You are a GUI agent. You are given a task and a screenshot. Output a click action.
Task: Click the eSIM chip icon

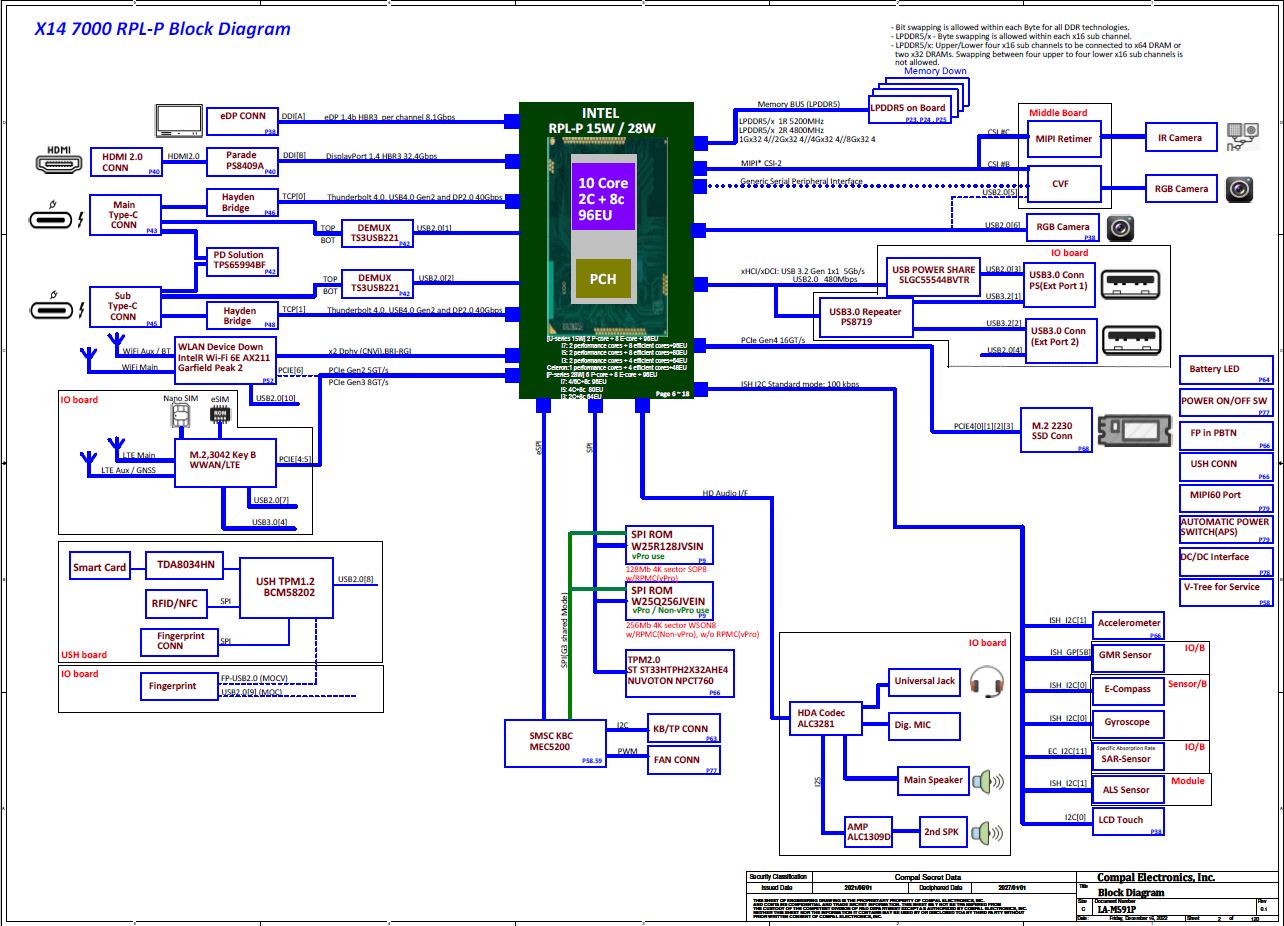(220, 413)
